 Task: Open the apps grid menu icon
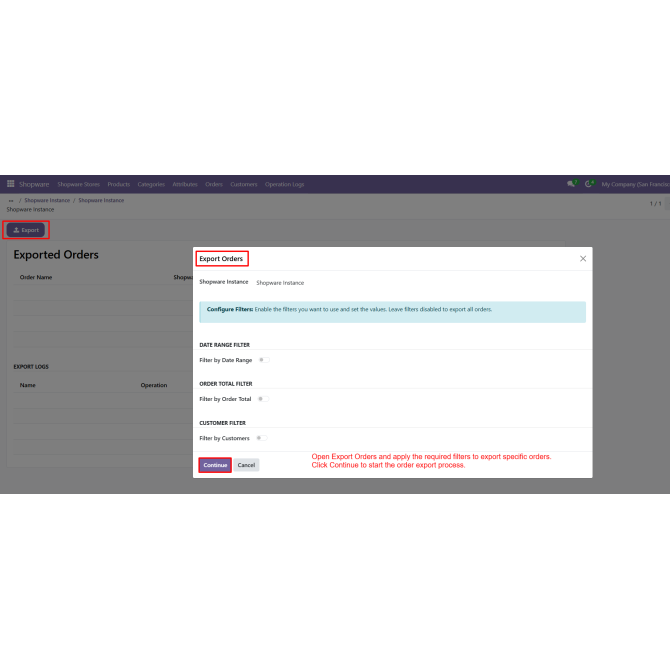(11, 184)
